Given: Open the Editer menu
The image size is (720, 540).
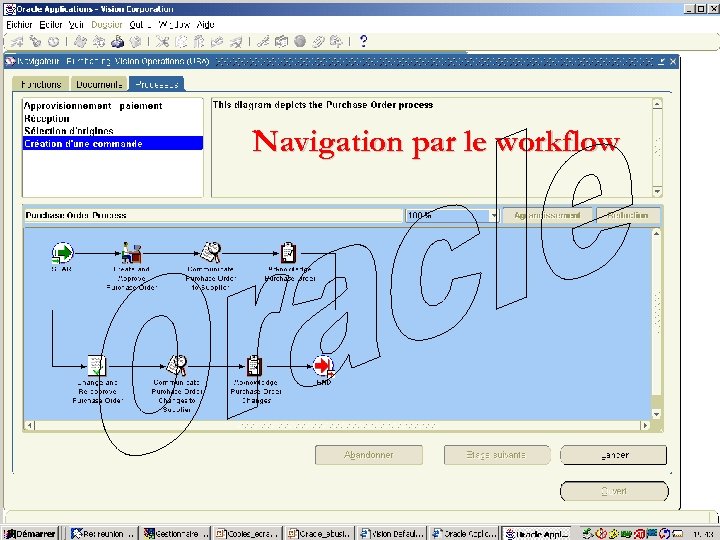Looking at the screenshot, I should pyautogui.click(x=51, y=25).
